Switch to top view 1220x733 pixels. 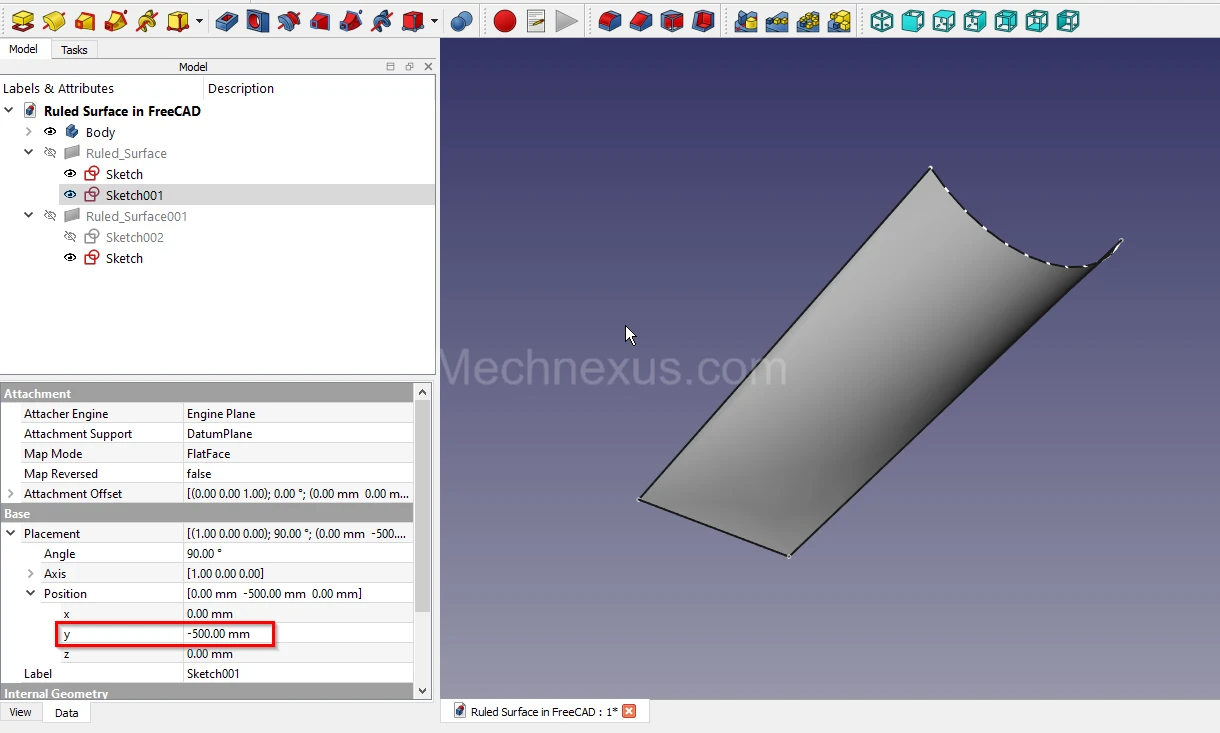(x=944, y=20)
